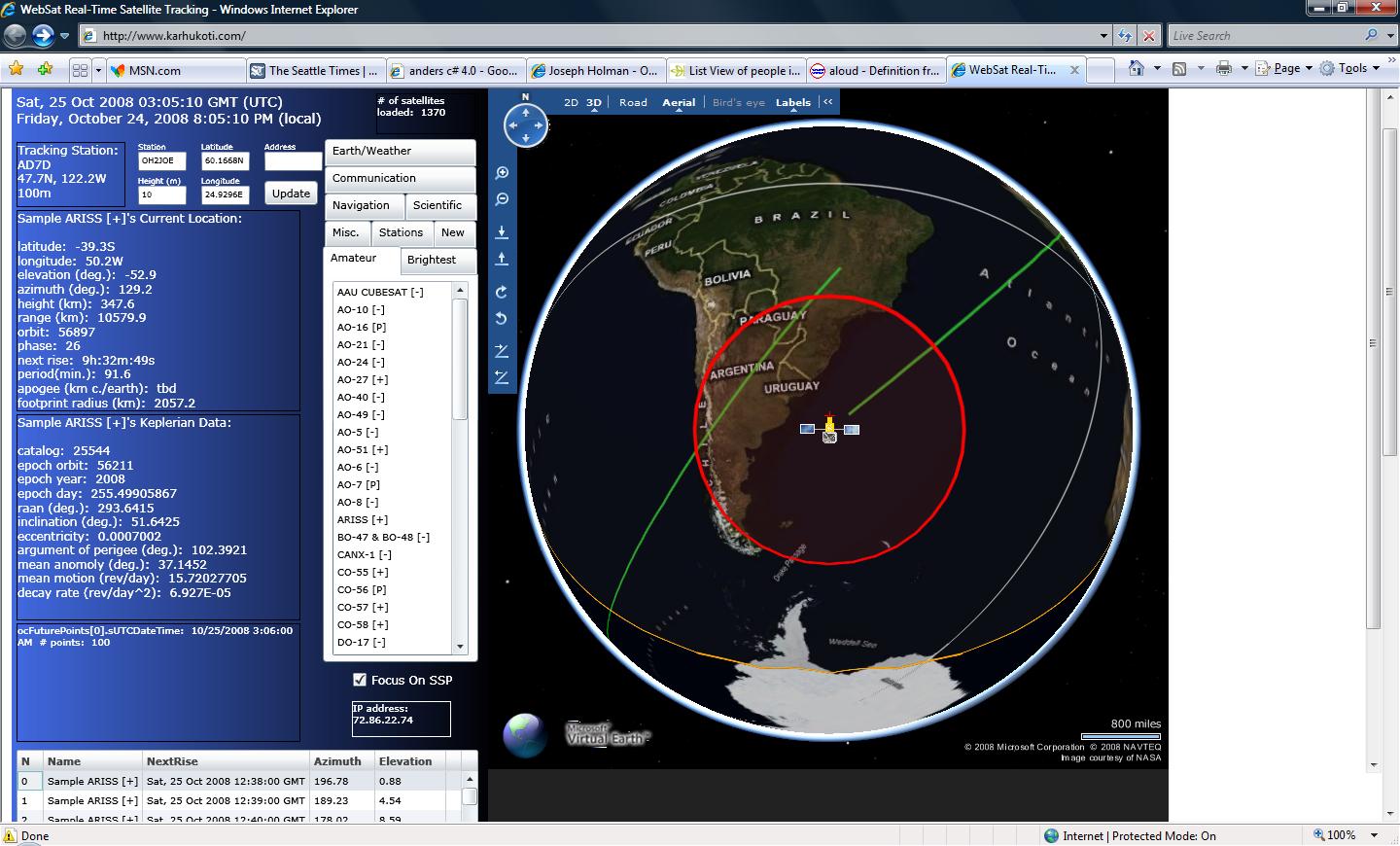Image resolution: width=1400 pixels, height=846 pixels.
Task: Print the page using the printer icon
Action: pyautogui.click(x=1223, y=68)
